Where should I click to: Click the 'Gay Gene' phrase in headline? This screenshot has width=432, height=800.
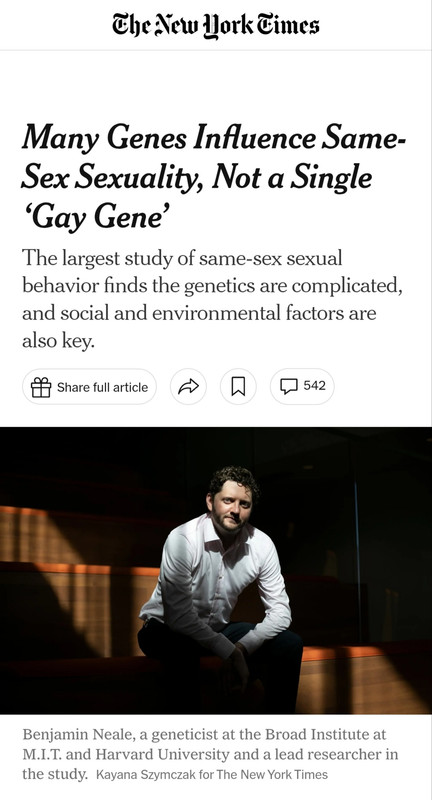coord(96,218)
